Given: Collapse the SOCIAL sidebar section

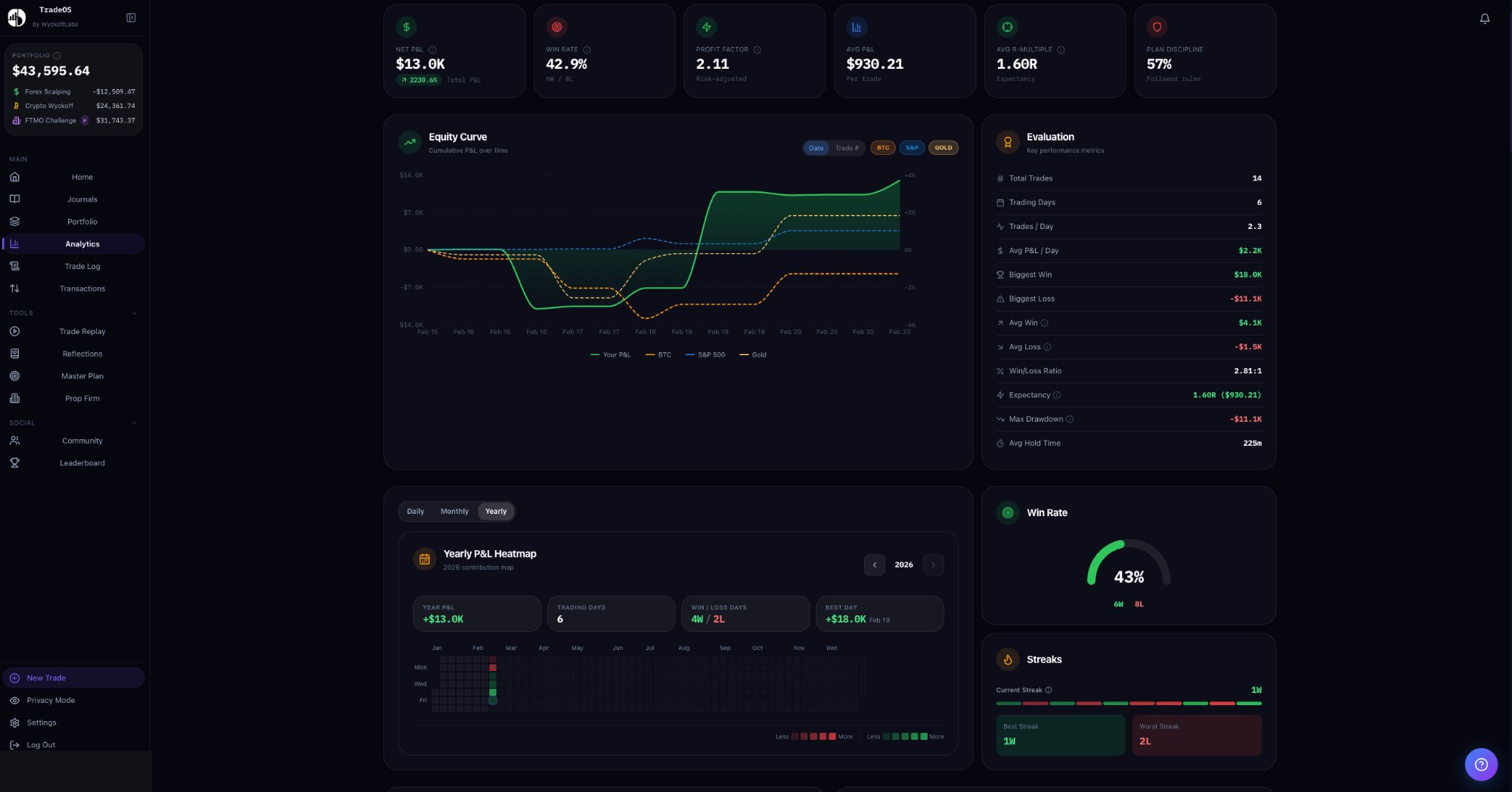Looking at the screenshot, I should [135, 422].
